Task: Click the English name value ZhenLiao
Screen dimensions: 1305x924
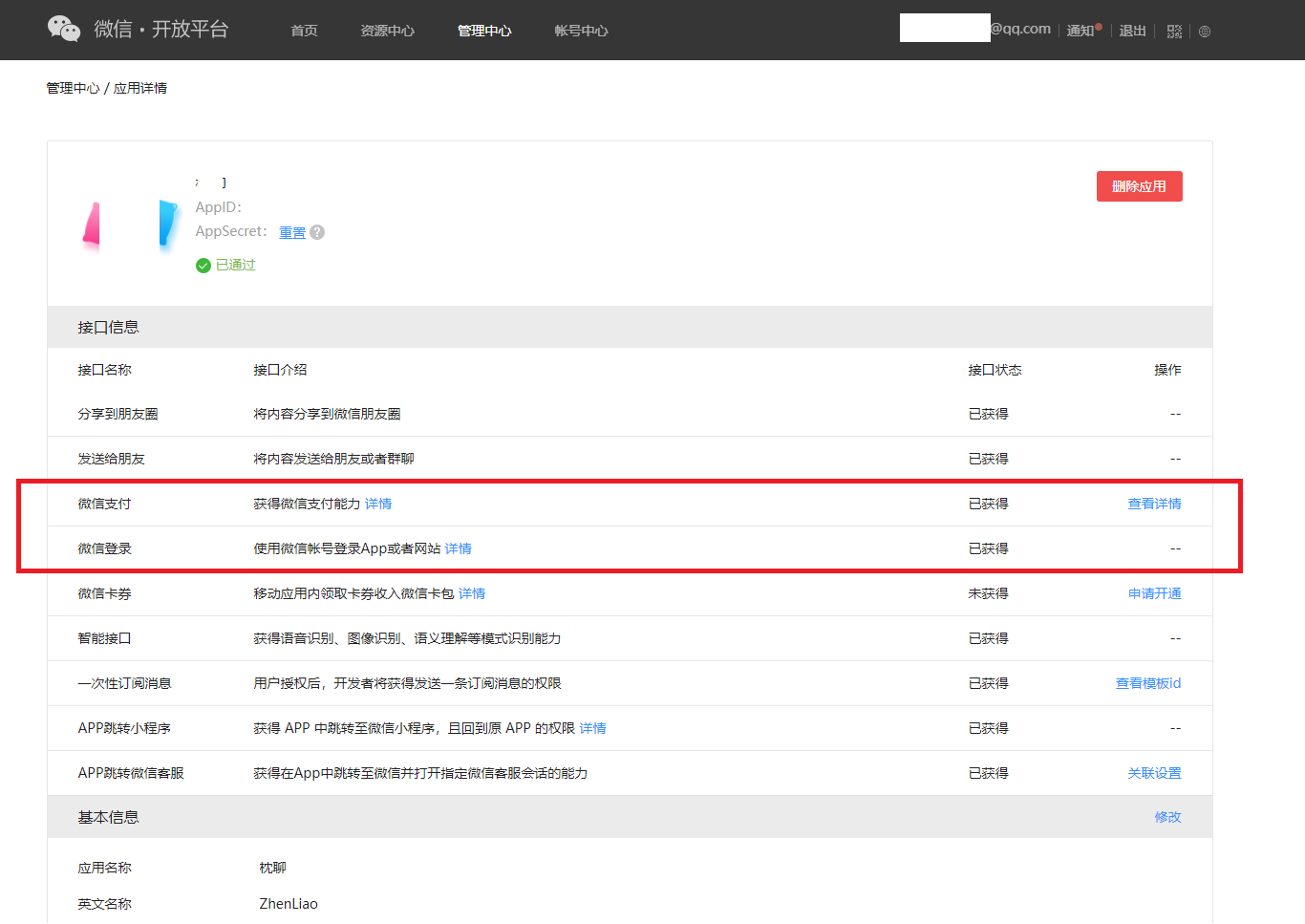Action: [289, 904]
